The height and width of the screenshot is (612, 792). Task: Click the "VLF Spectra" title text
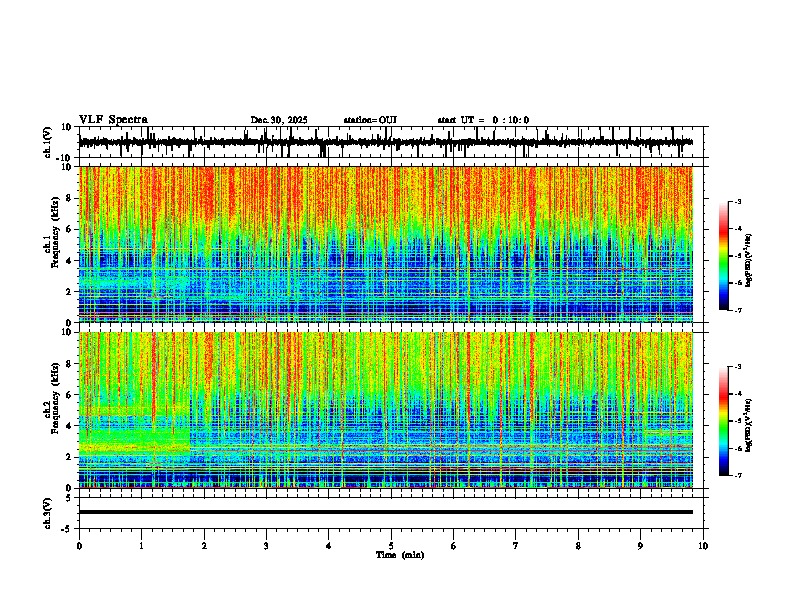pyautogui.click(x=113, y=120)
